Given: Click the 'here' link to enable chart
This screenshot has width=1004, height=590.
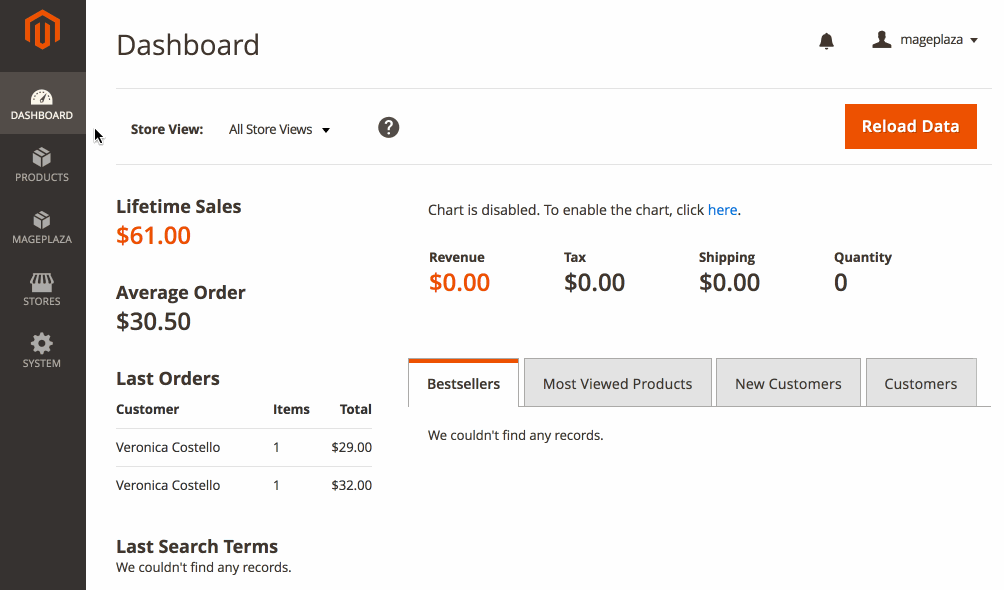Looking at the screenshot, I should click(722, 210).
